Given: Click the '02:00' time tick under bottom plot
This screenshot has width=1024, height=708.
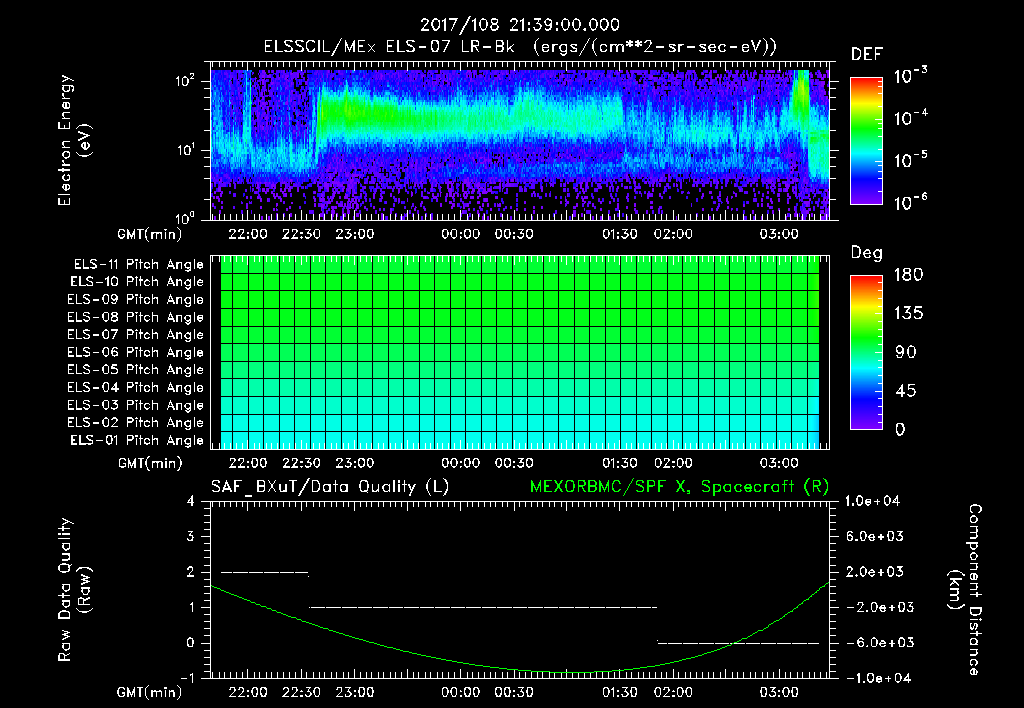Looking at the screenshot, I should point(673,692).
